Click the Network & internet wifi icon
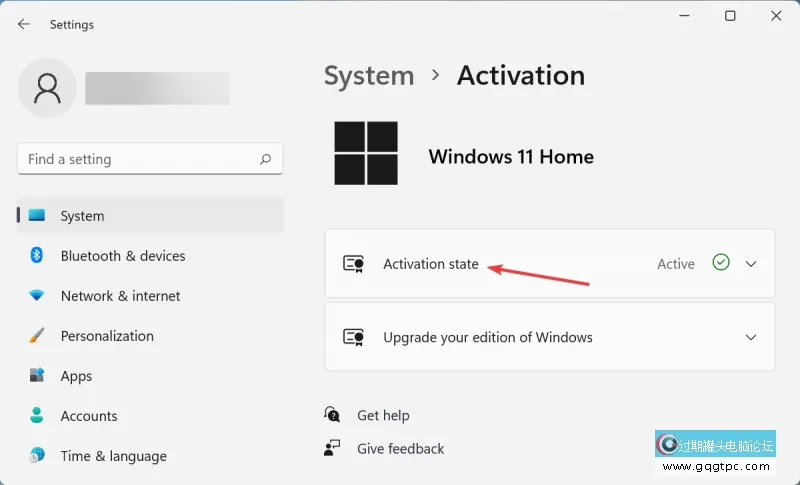Image resolution: width=800 pixels, height=485 pixels. click(x=37, y=296)
